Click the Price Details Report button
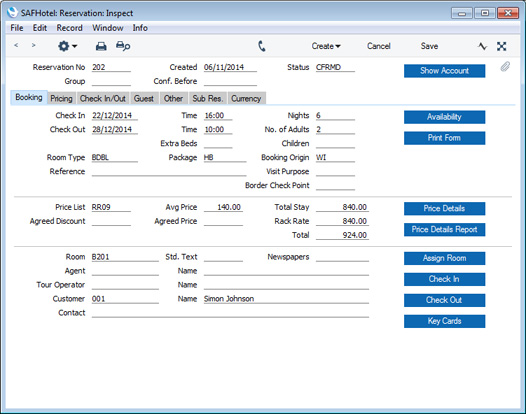Image resolution: width=526 pixels, height=414 pixels. click(444, 229)
